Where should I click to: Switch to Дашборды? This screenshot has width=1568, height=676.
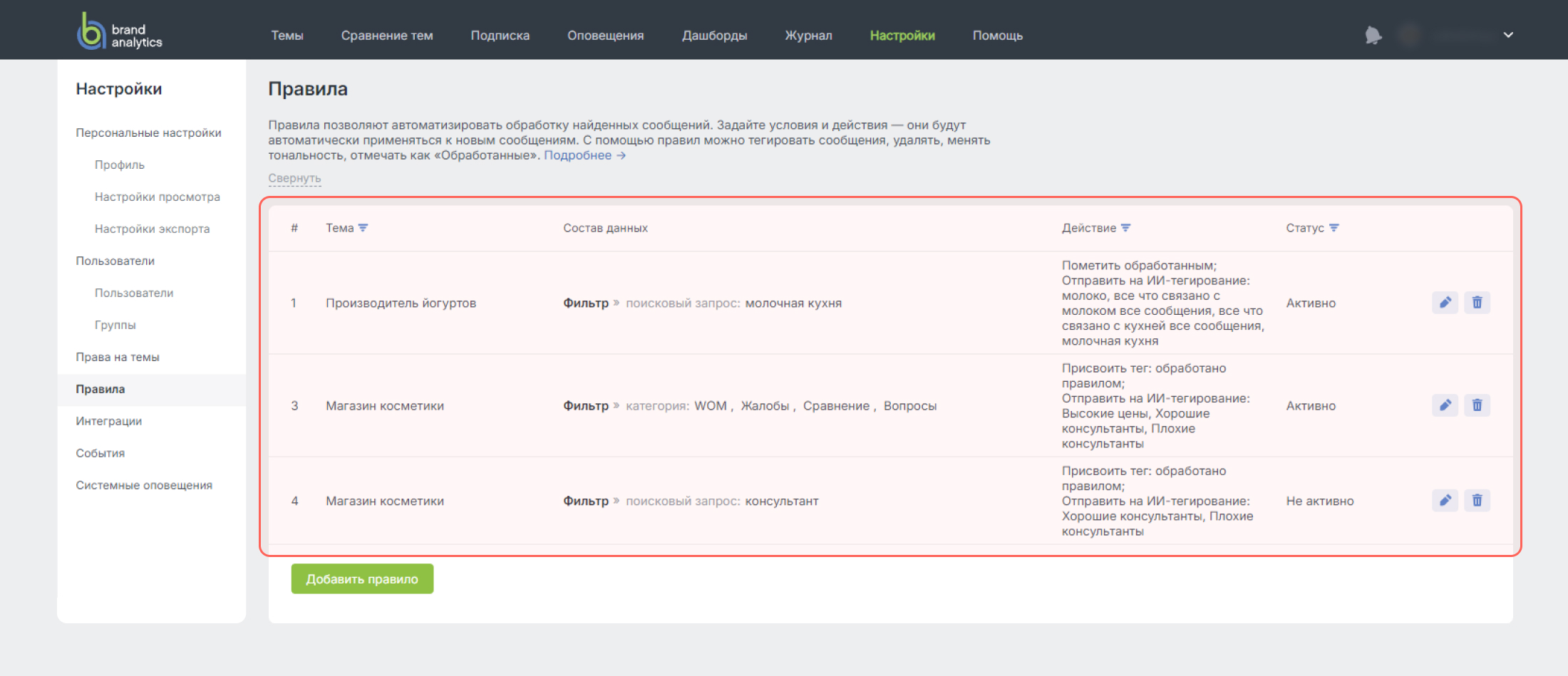(715, 36)
